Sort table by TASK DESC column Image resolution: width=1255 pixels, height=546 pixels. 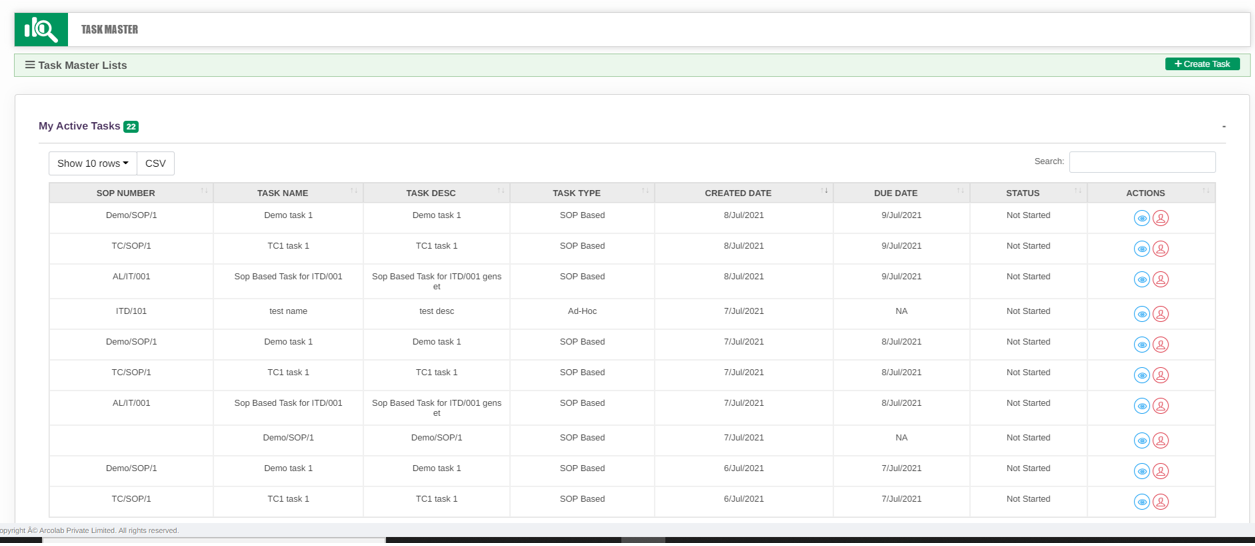pyautogui.click(x=436, y=193)
